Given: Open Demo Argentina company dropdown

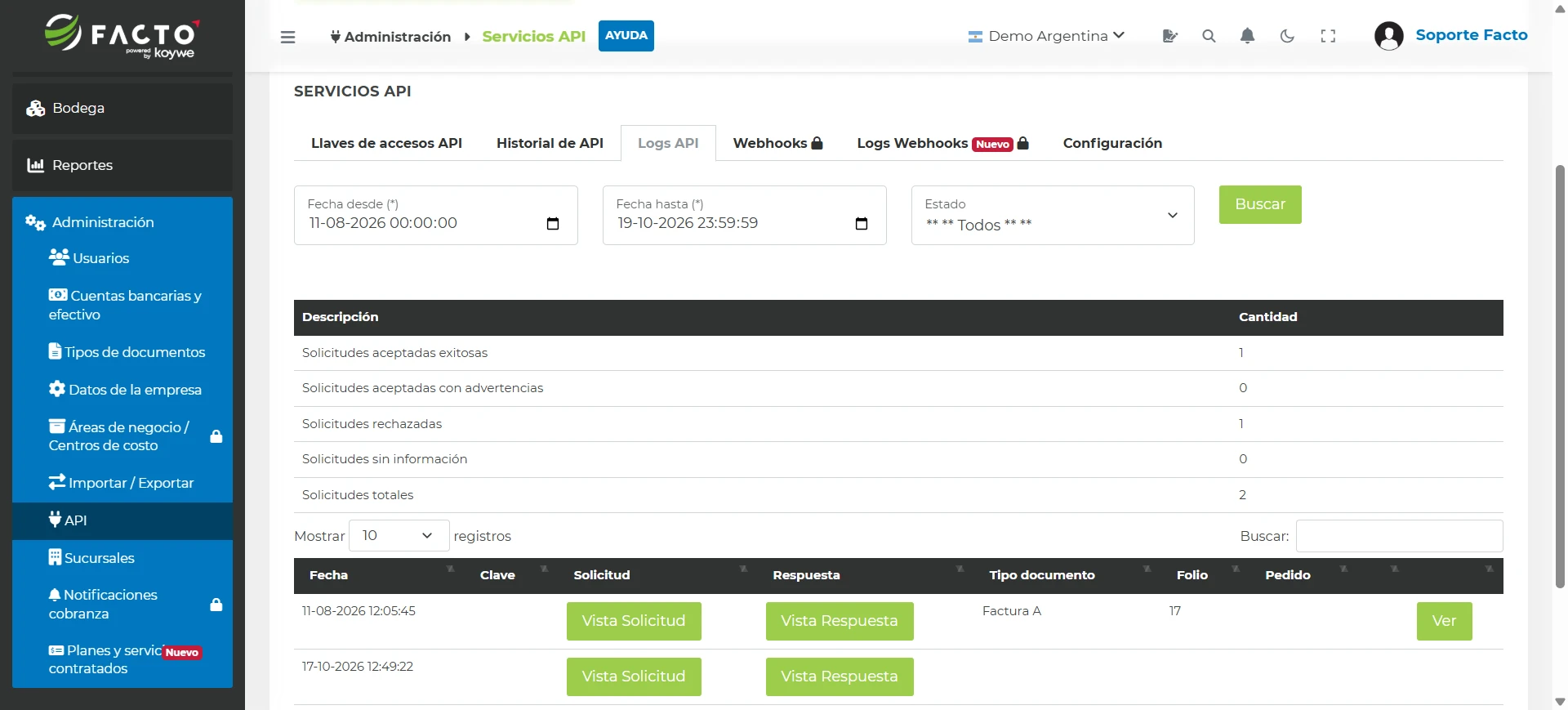Looking at the screenshot, I should [x=1046, y=36].
